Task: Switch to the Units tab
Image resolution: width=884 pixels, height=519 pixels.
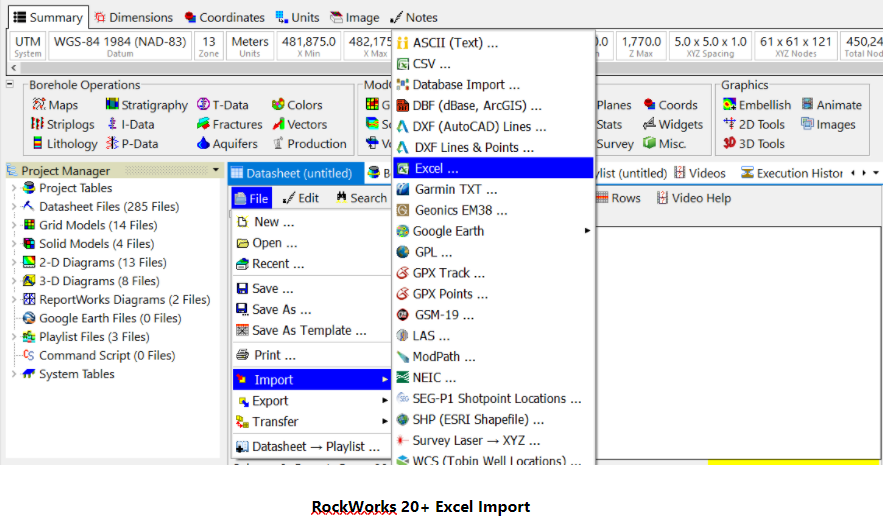Action: click(x=297, y=17)
